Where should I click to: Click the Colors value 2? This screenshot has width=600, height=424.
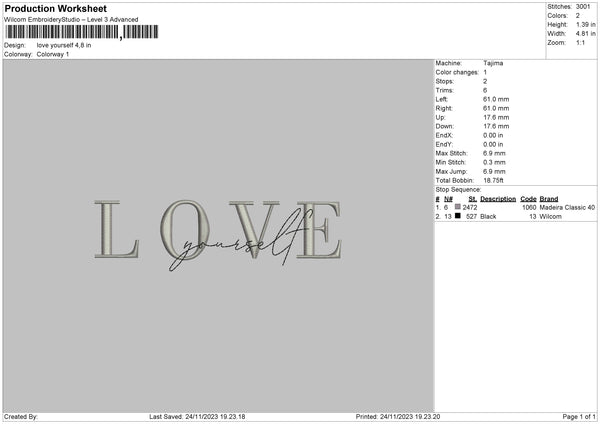pos(578,16)
